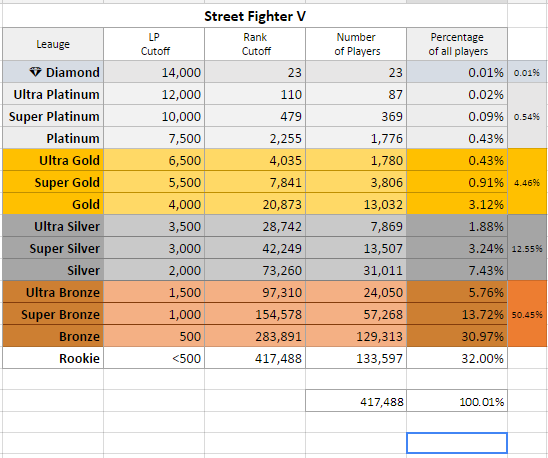Click the Ultra Gold league cell
548x458 pixels.
tap(53, 160)
